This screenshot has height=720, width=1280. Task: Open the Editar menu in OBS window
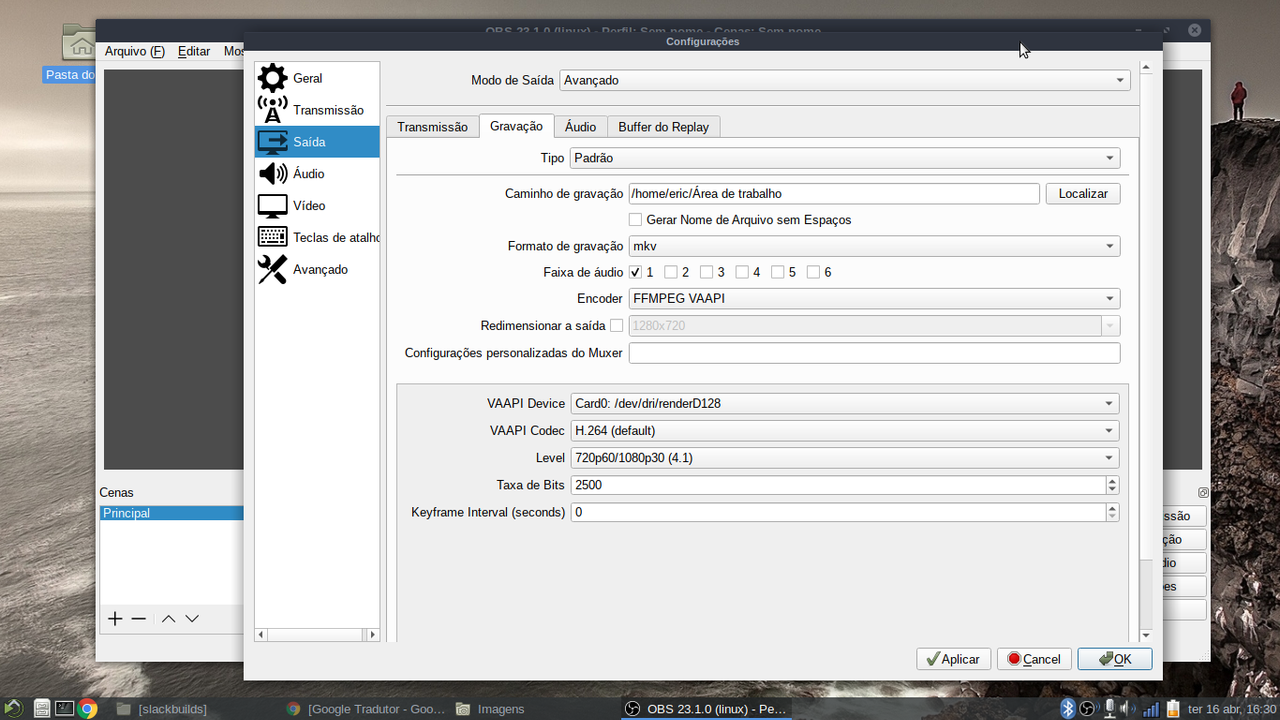[x=194, y=51]
